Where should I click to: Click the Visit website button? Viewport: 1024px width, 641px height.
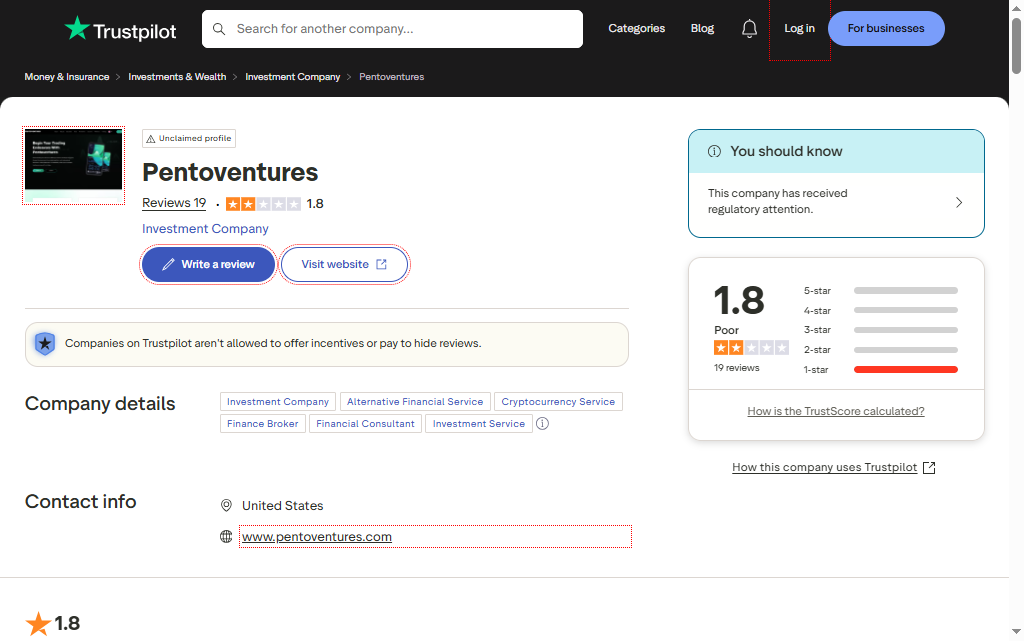[344, 265]
